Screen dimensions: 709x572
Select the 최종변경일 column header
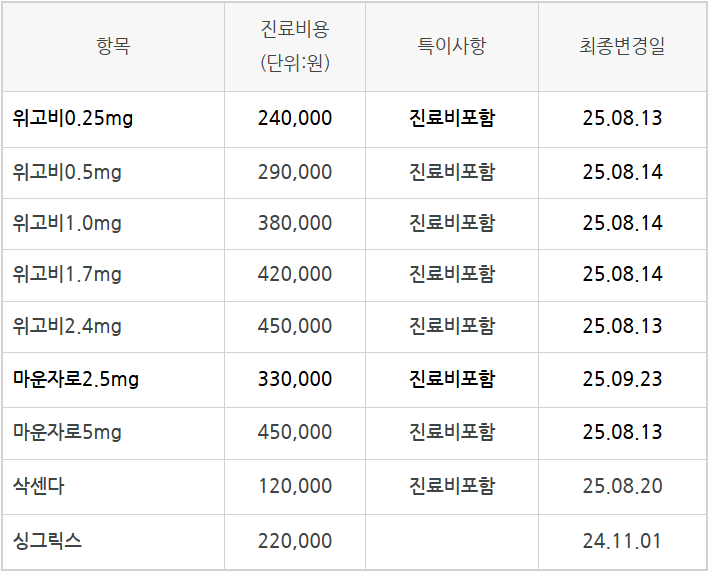point(622,46)
